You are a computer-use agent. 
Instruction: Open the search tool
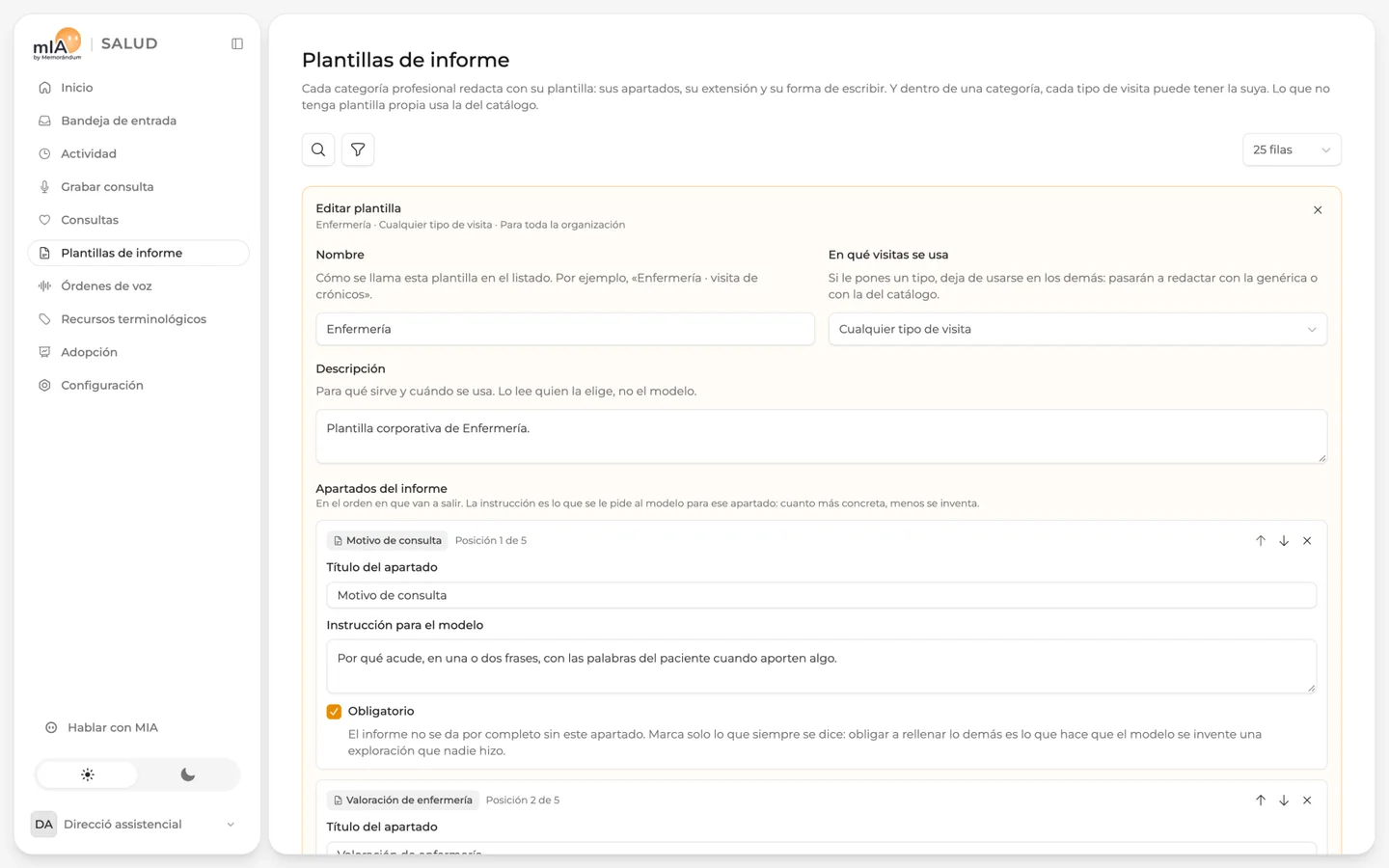click(318, 149)
